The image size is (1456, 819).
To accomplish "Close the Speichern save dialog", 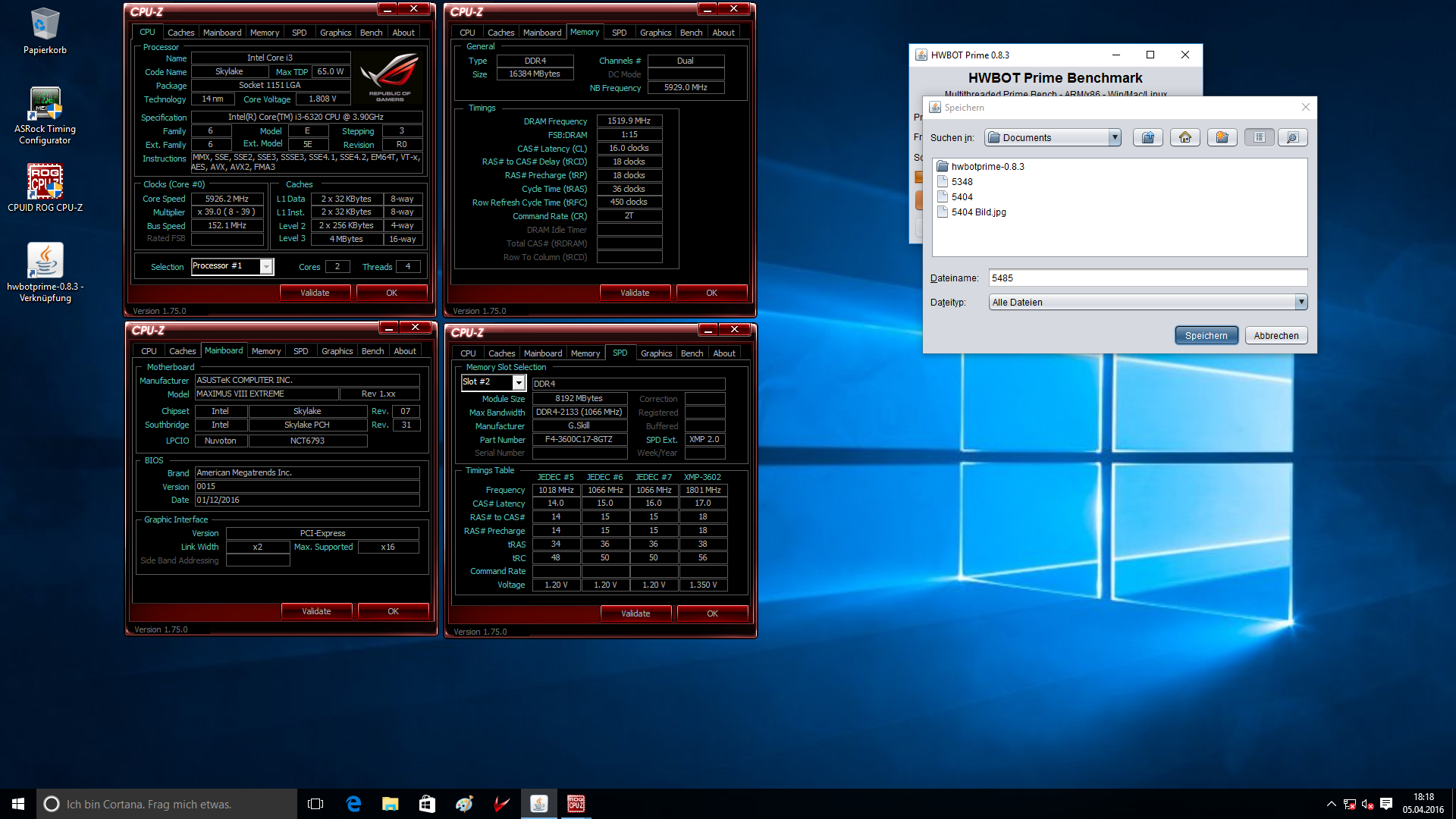I will point(1306,107).
